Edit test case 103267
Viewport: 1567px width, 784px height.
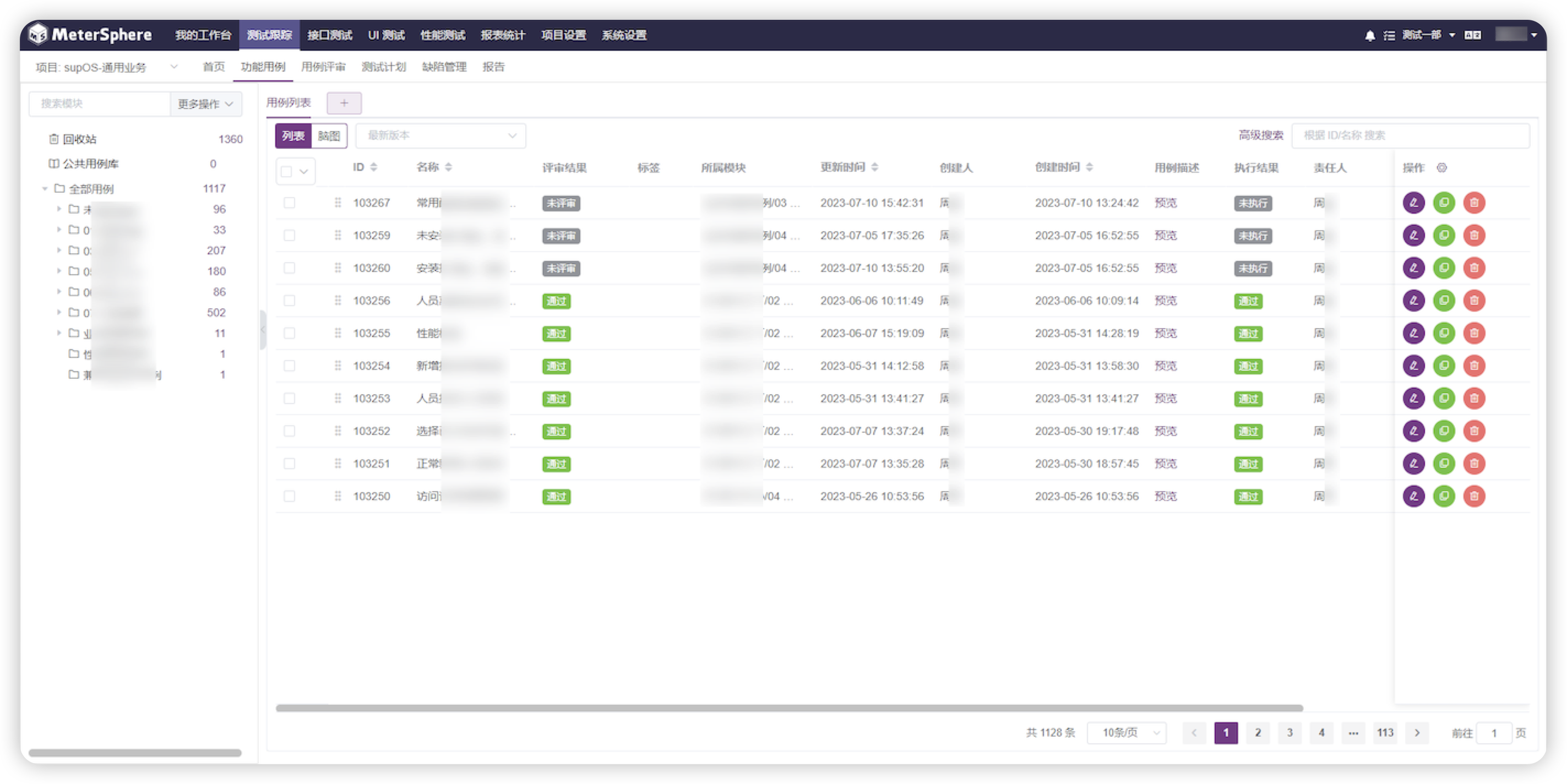pos(1413,203)
